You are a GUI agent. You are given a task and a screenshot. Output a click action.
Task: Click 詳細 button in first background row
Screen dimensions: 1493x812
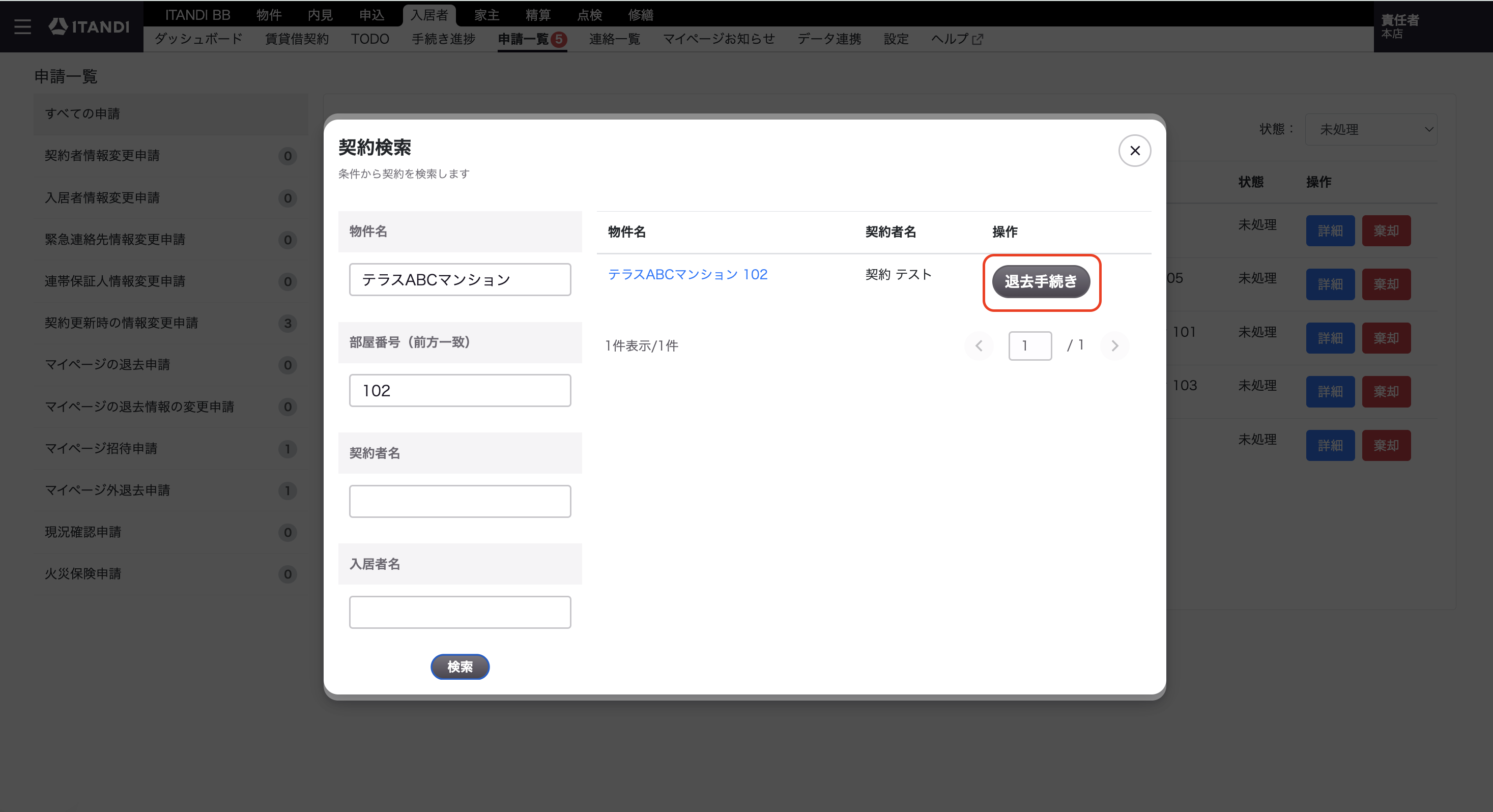pos(1330,230)
